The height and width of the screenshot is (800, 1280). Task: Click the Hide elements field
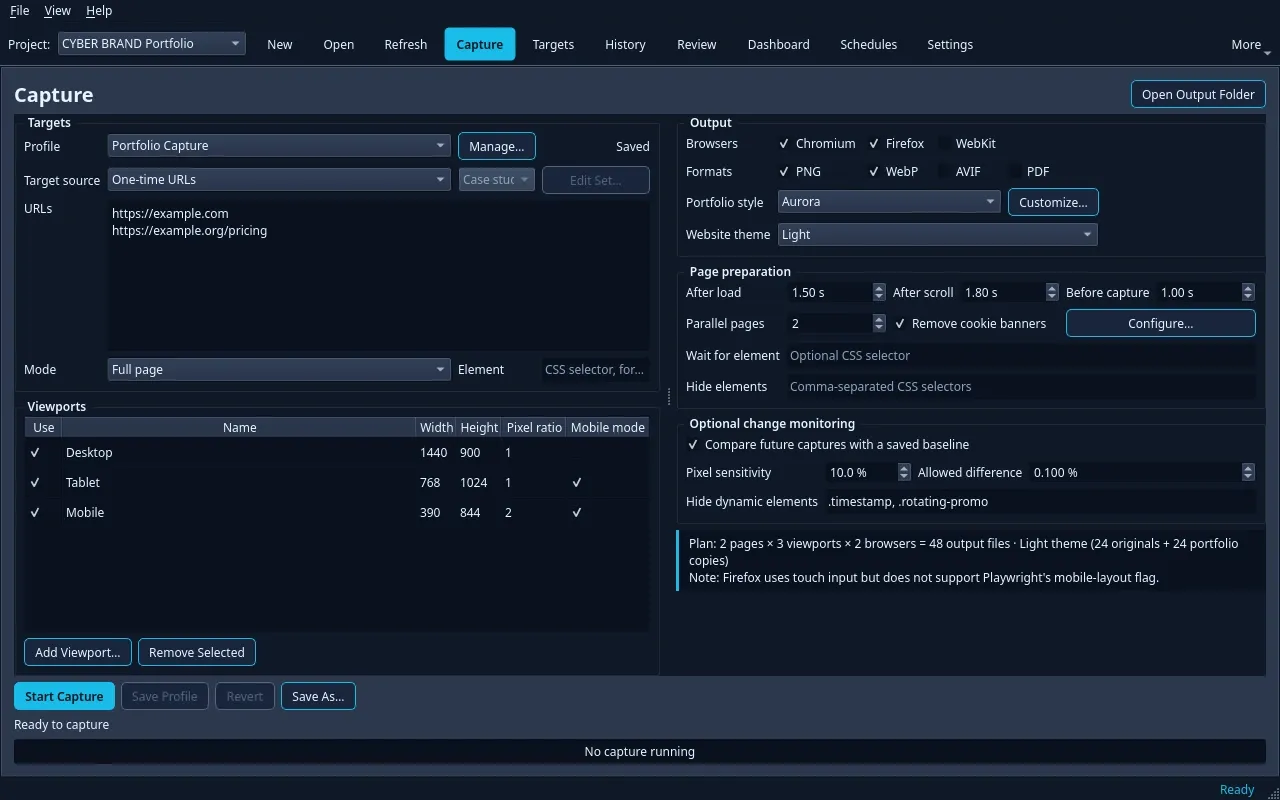(1020, 387)
